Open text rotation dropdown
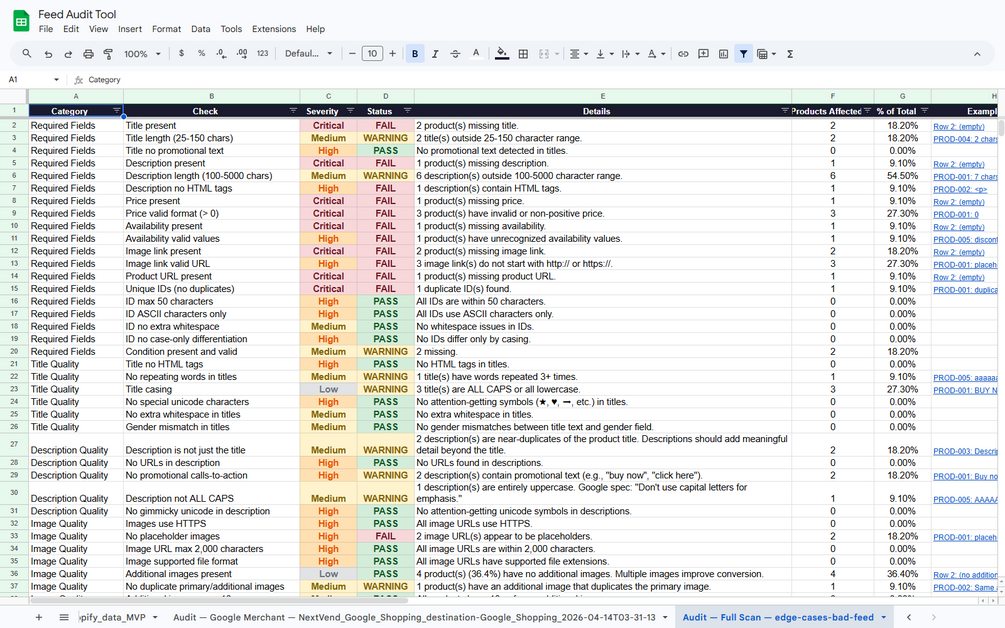1005x628 pixels. tap(656, 54)
